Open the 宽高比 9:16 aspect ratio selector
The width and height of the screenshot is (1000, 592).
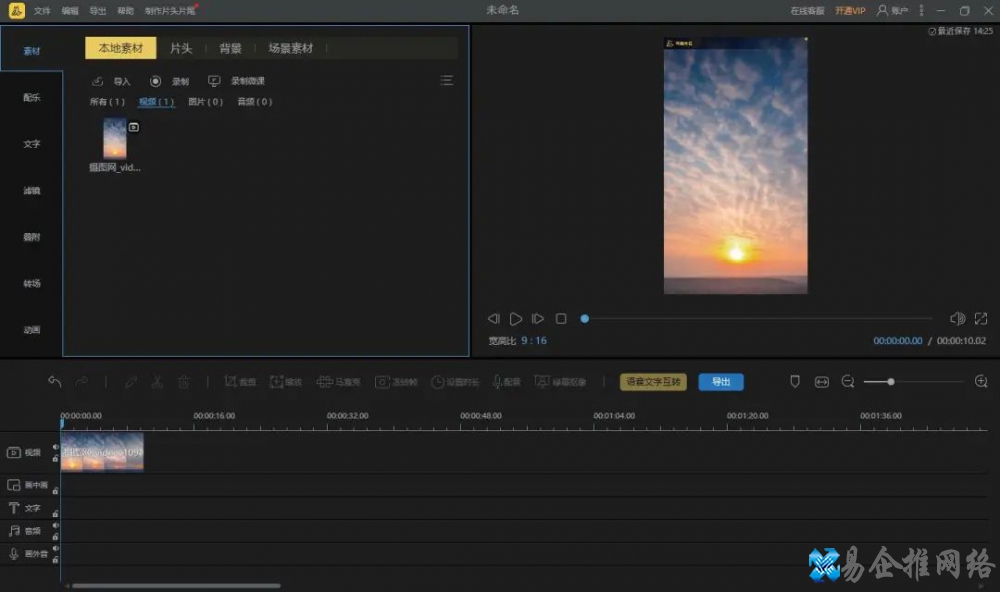[x=518, y=340]
